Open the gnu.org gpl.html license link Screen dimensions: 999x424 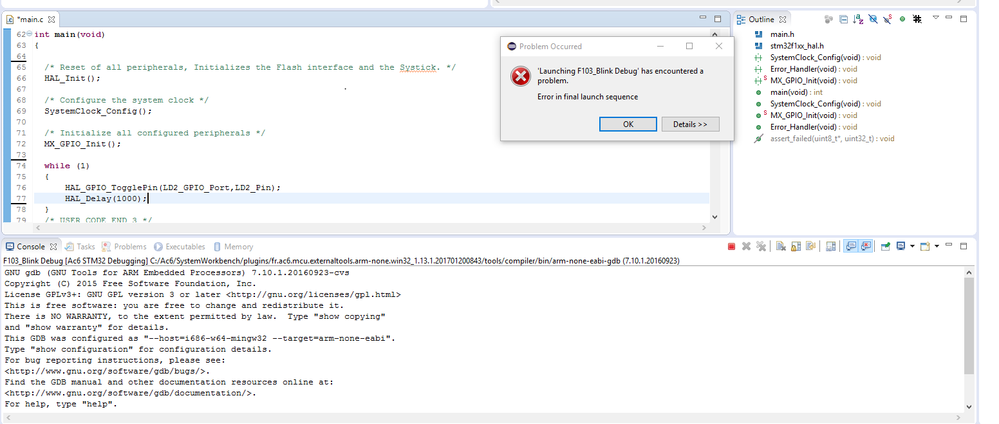(313, 295)
